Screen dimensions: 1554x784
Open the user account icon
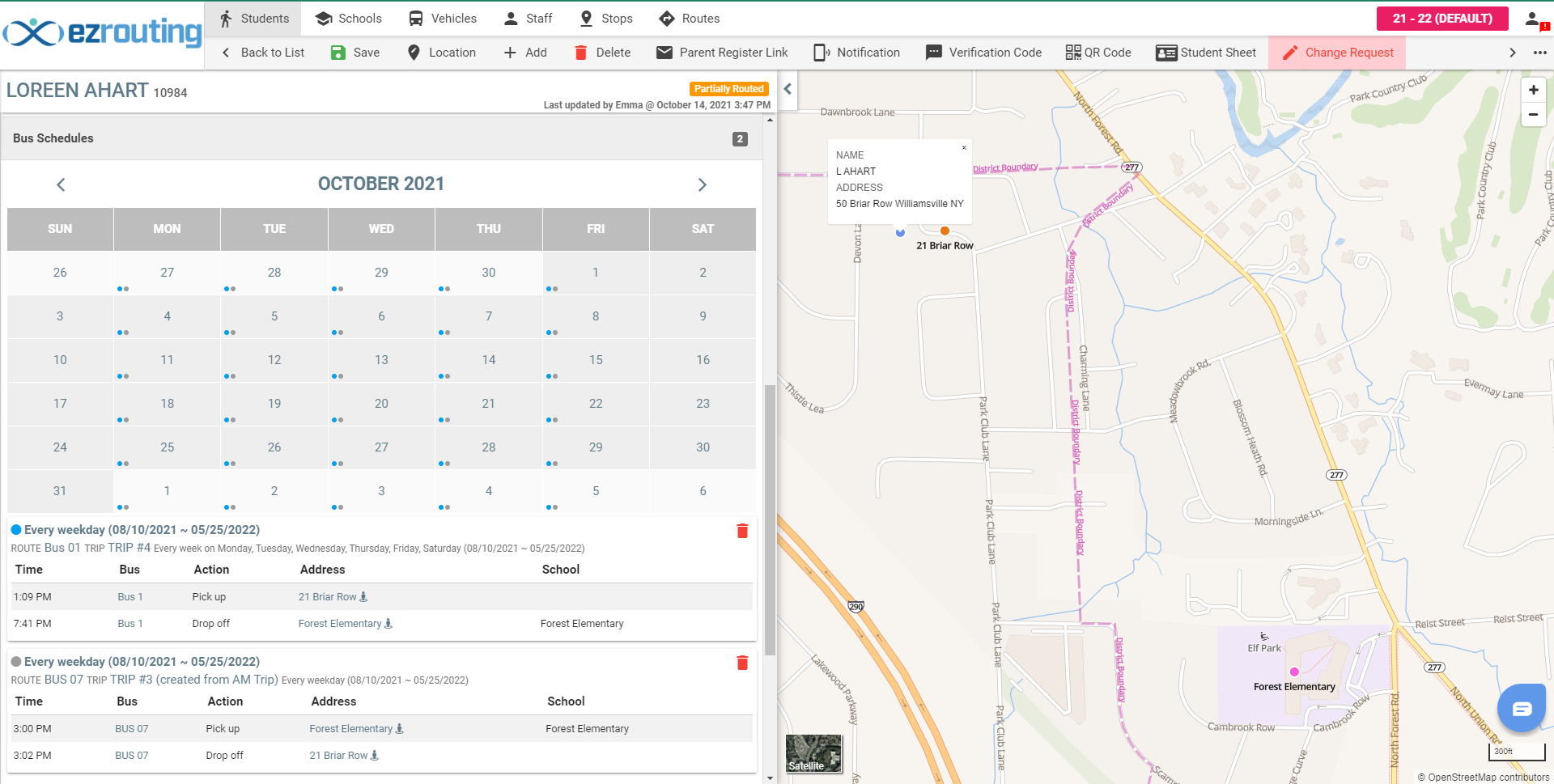tap(1535, 19)
